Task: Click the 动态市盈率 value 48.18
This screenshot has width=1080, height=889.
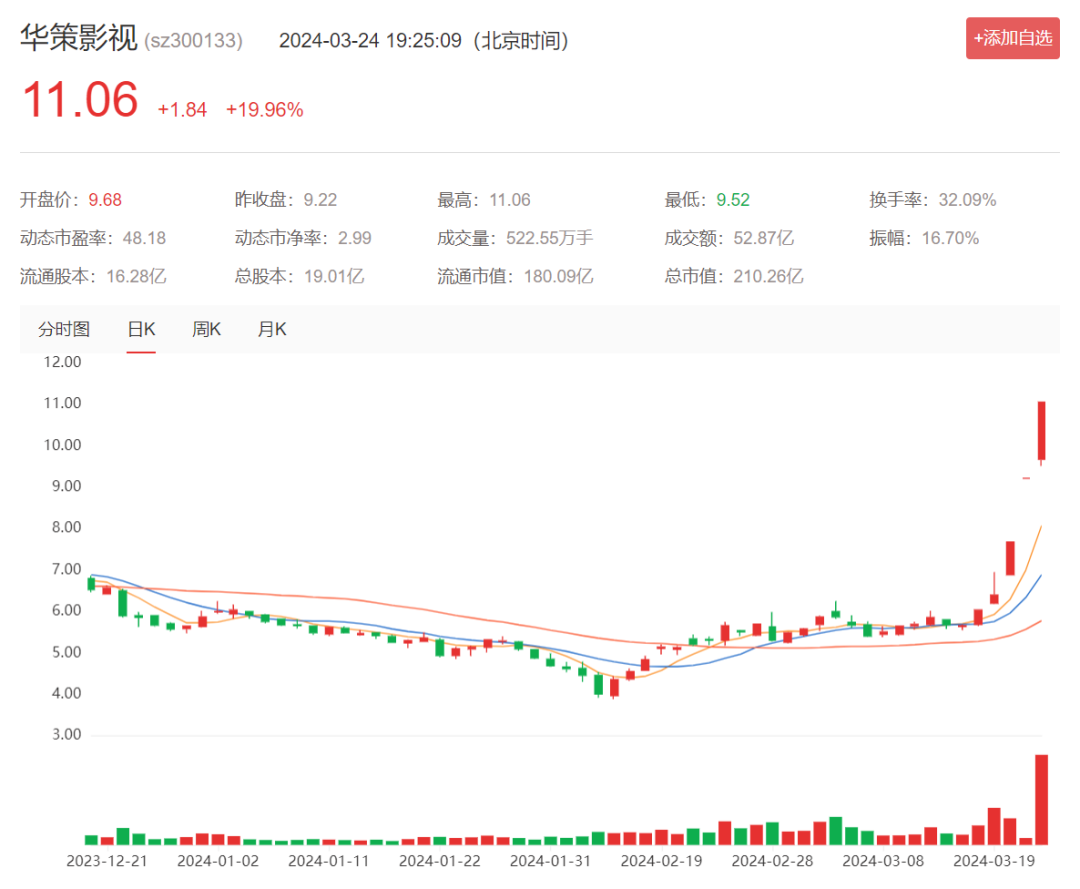Action: tap(144, 238)
